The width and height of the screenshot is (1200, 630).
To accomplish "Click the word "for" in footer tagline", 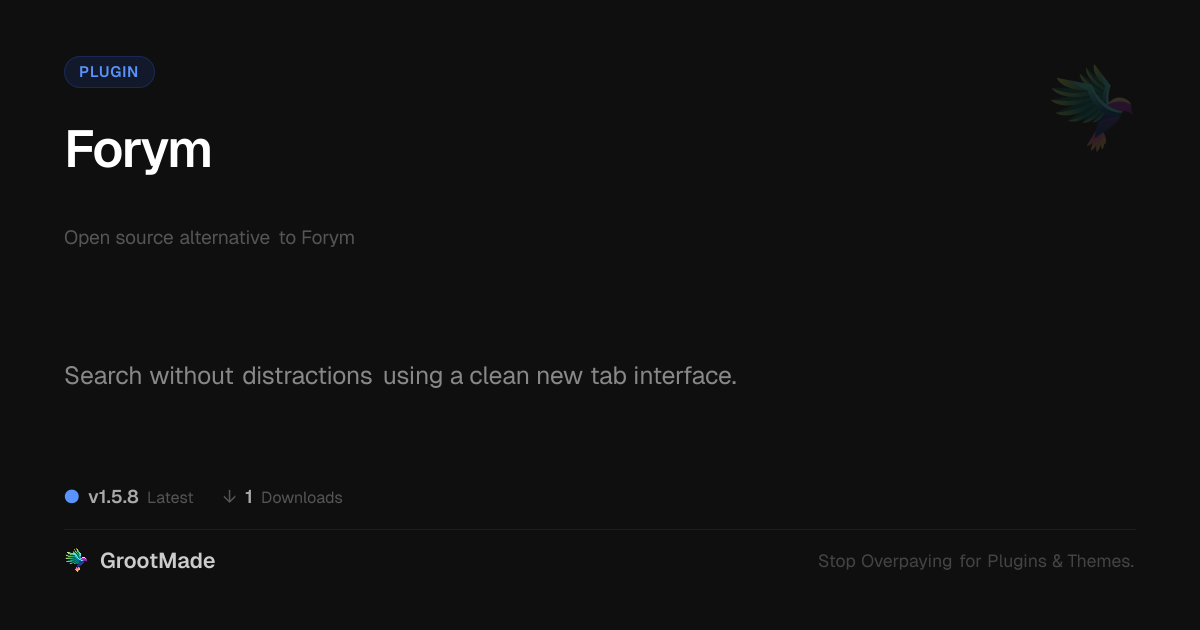I will (x=970, y=561).
